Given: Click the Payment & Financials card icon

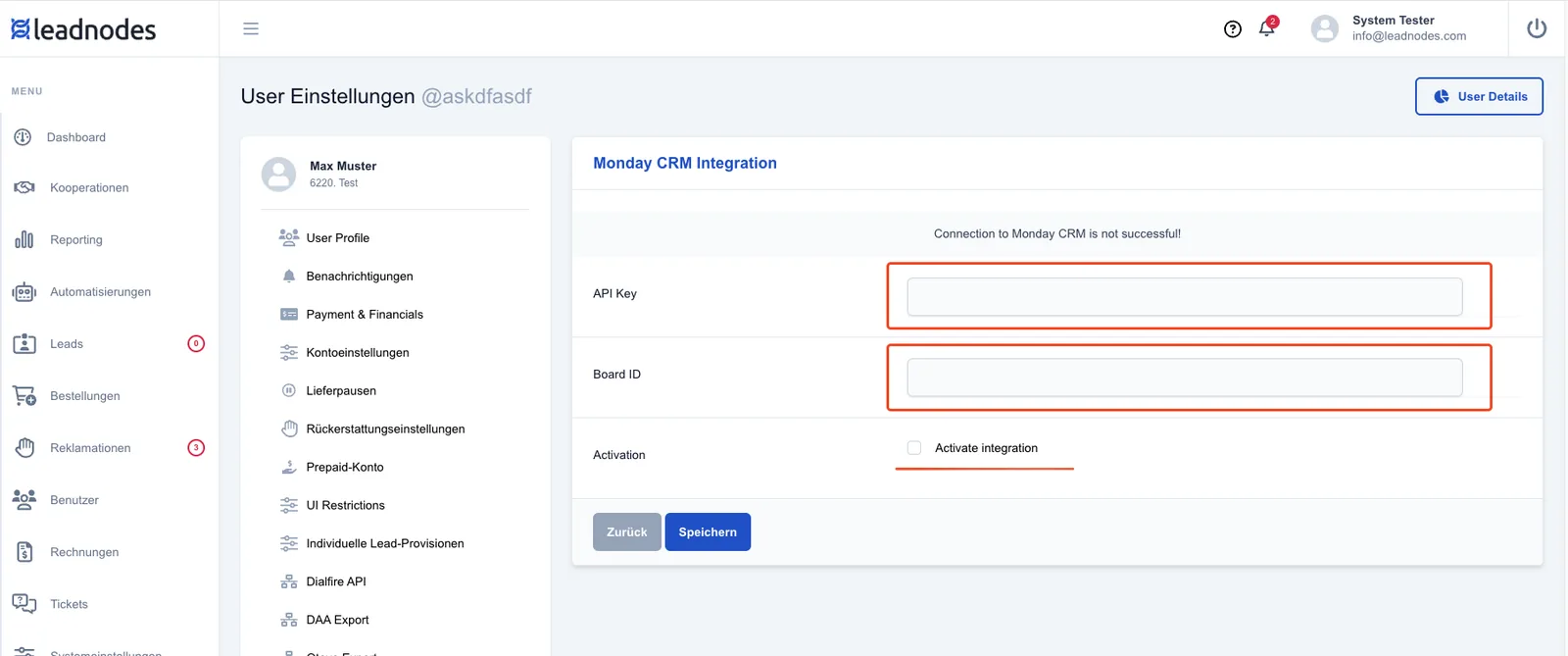Looking at the screenshot, I should [289, 314].
